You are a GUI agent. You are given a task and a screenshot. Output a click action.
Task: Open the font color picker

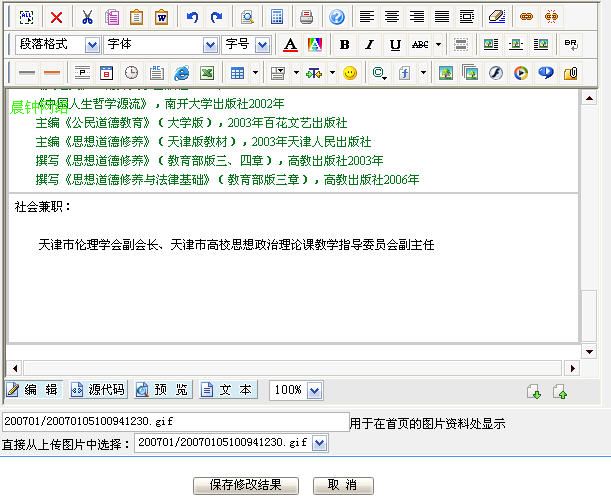(290, 45)
